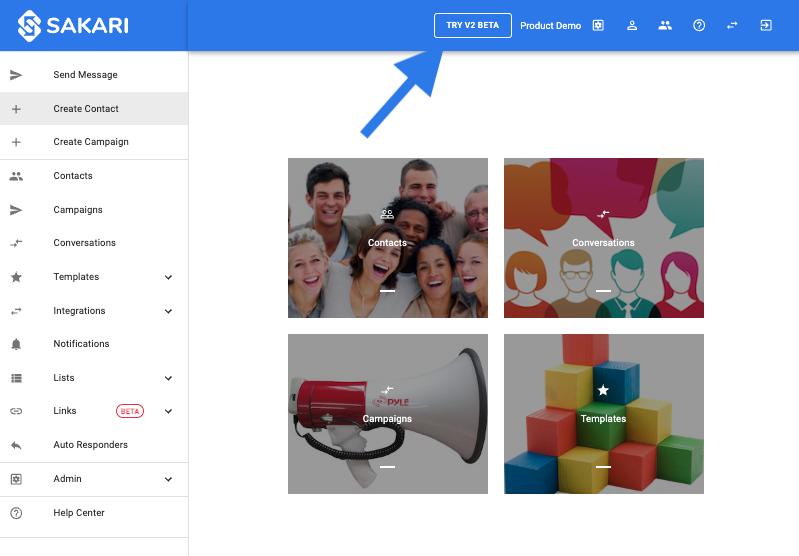Click the question-mark icon beside Help Center
Image resolution: width=799 pixels, height=556 pixels.
16,513
